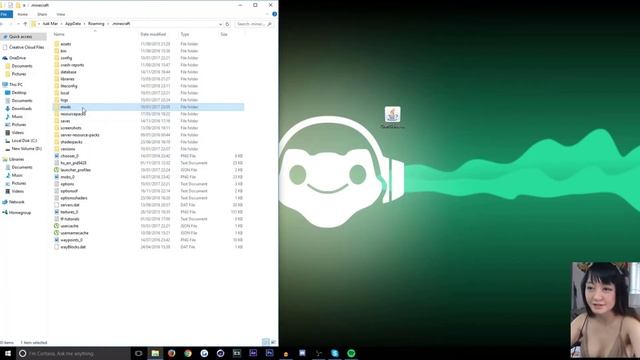The image size is (640, 360).
Task: Open Spotify from the taskbar
Action: 351,353
